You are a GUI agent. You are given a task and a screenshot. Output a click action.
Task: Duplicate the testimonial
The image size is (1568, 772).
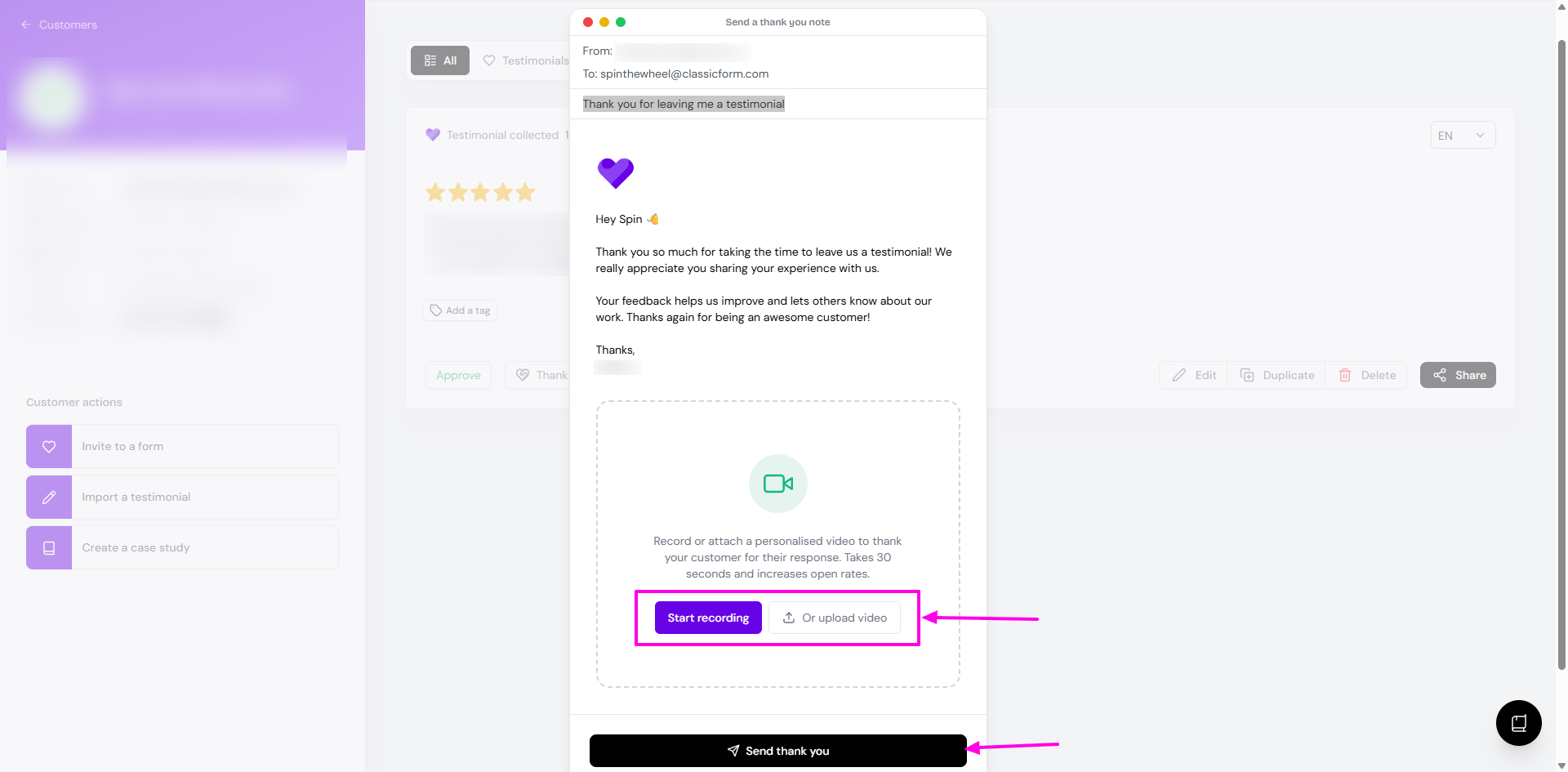tap(1277, 375)
